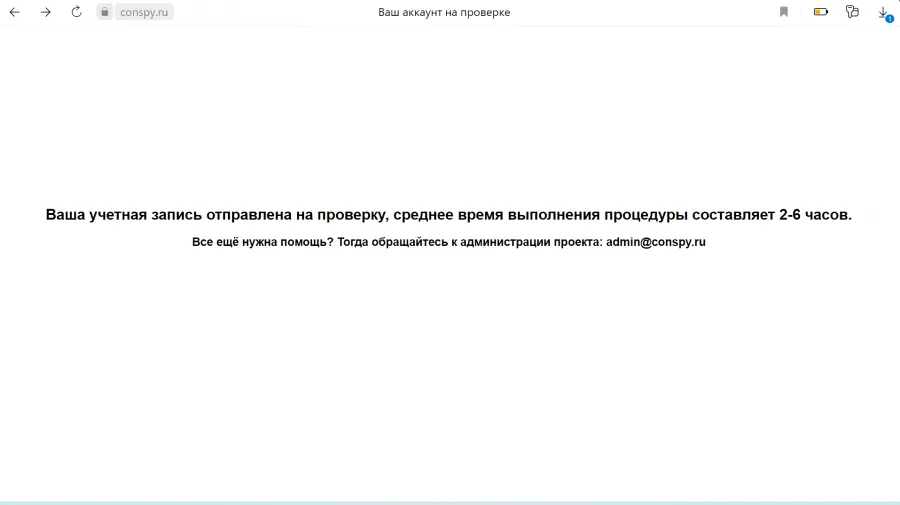900x505 pixels.
Task: Select the conspy.ru address field
Action: pyautogui.click(x=144, y=12)
